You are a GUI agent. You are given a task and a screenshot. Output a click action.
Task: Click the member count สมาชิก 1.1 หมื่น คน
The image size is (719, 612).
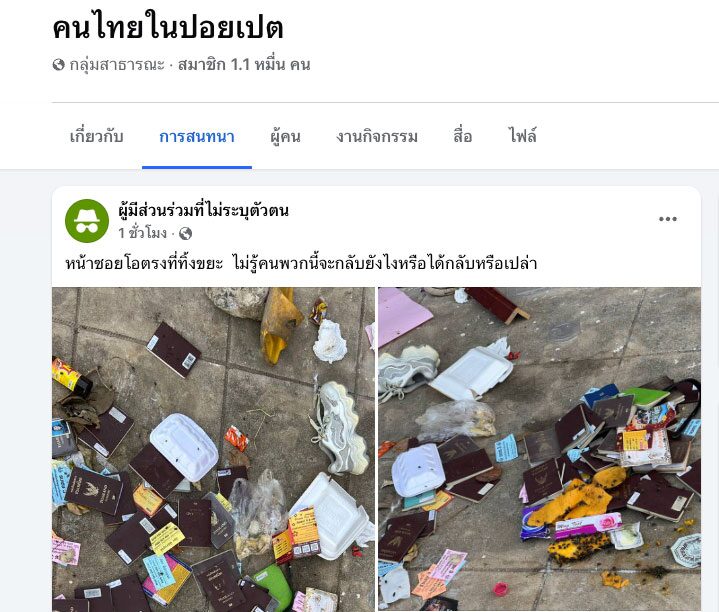coord(244,65)
